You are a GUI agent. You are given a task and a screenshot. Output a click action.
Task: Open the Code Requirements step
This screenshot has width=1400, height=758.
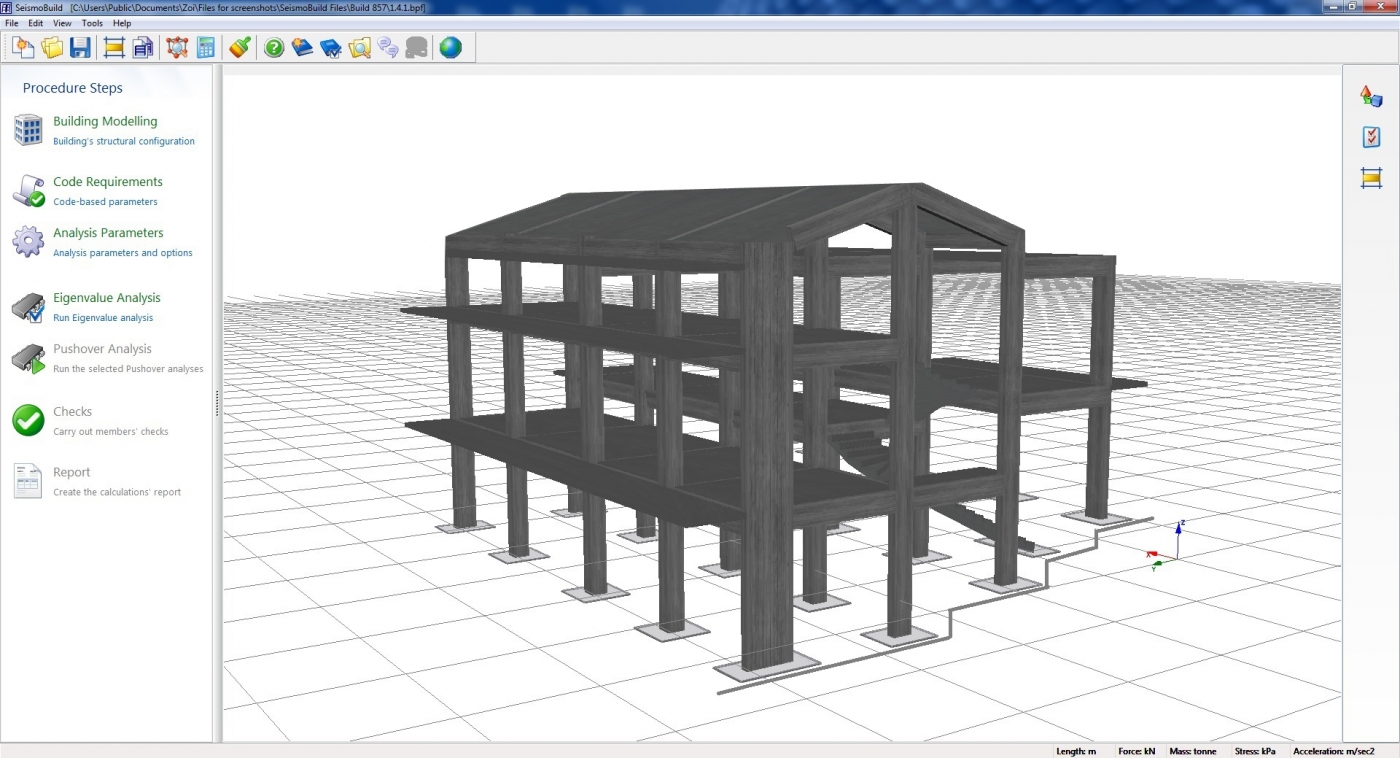coord(107,182)
